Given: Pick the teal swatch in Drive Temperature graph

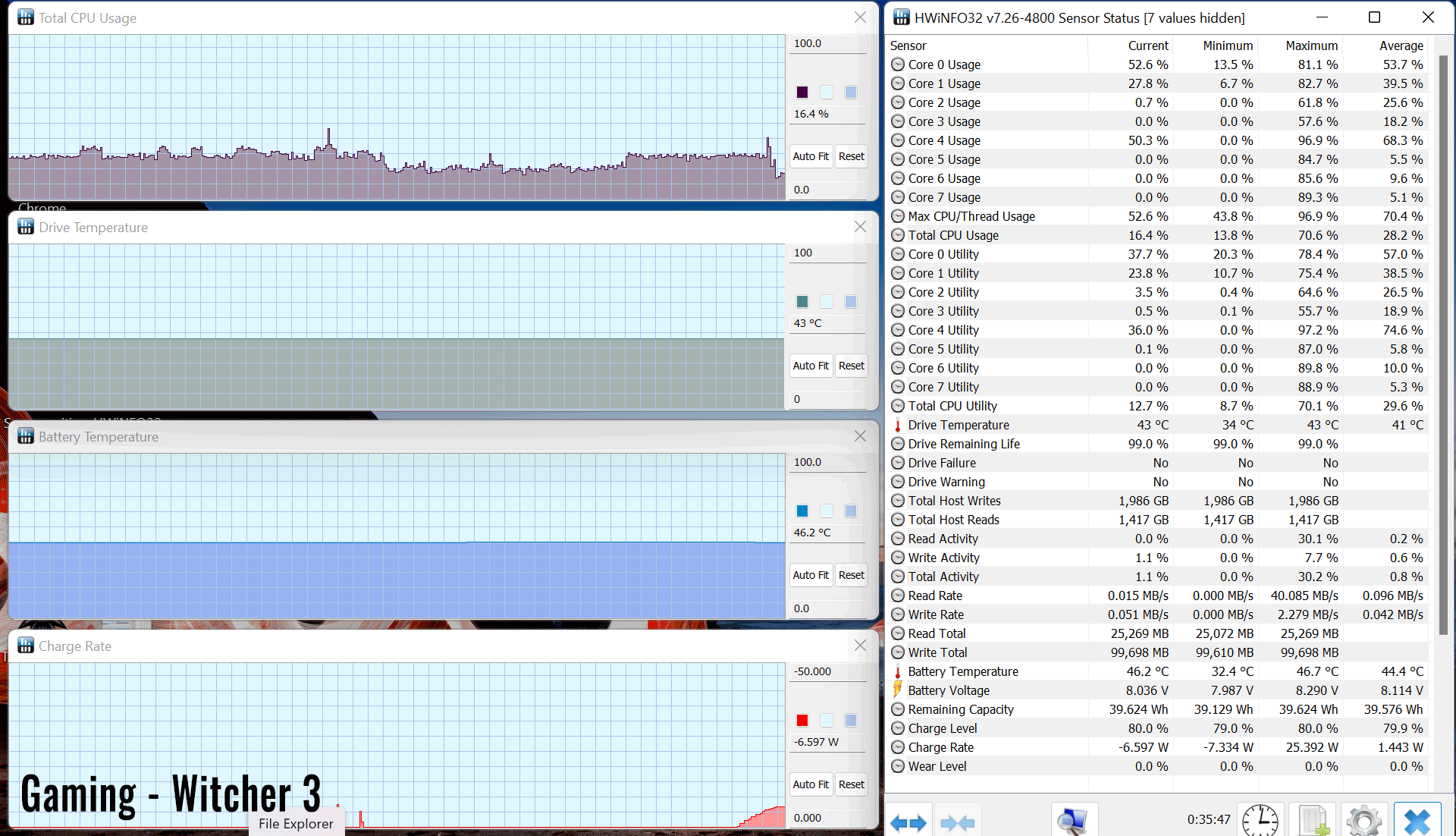Looking at the screenshot, I should [802, 302].
